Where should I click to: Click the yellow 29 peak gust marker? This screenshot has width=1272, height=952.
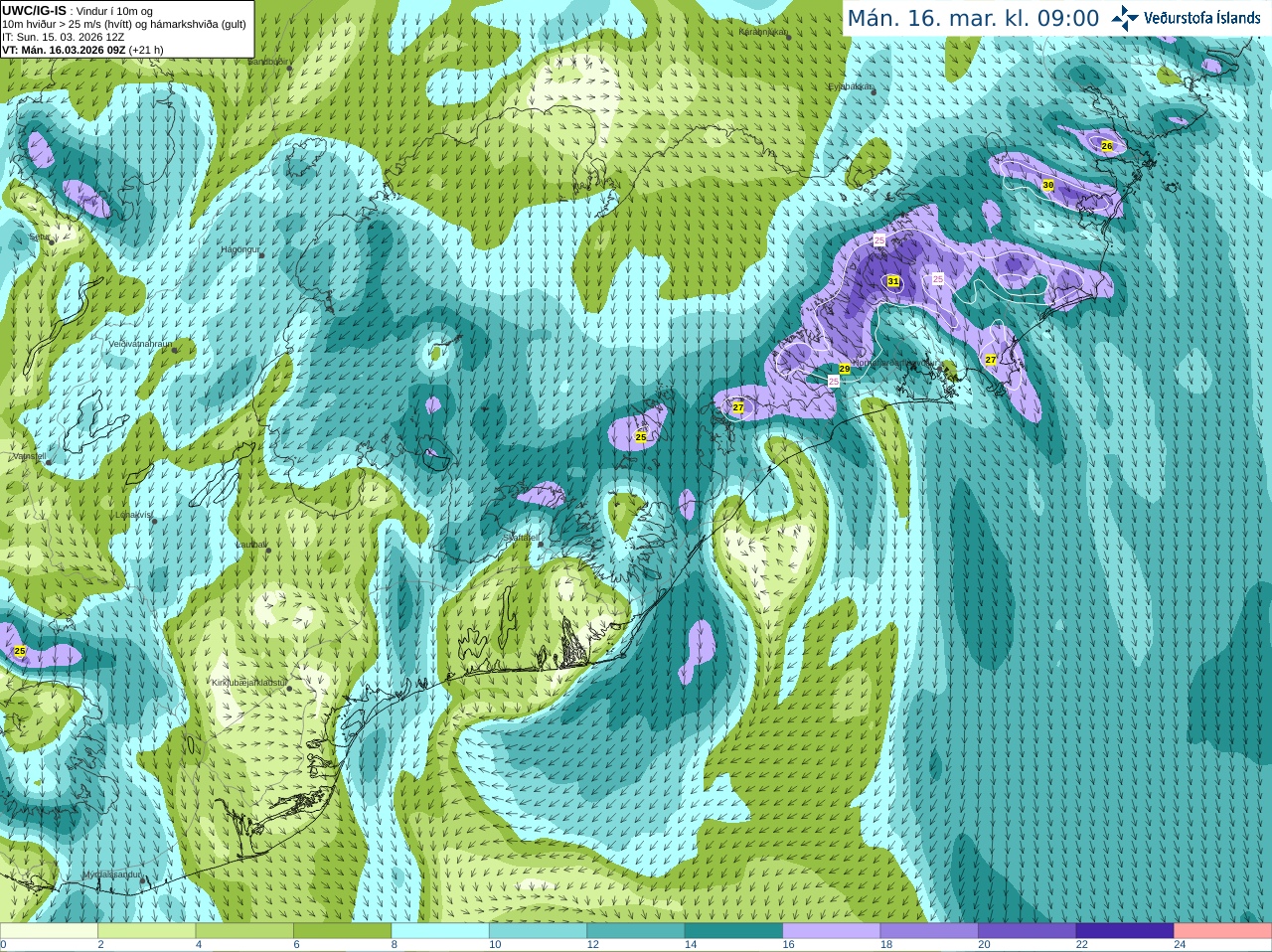tap(845, 369)
